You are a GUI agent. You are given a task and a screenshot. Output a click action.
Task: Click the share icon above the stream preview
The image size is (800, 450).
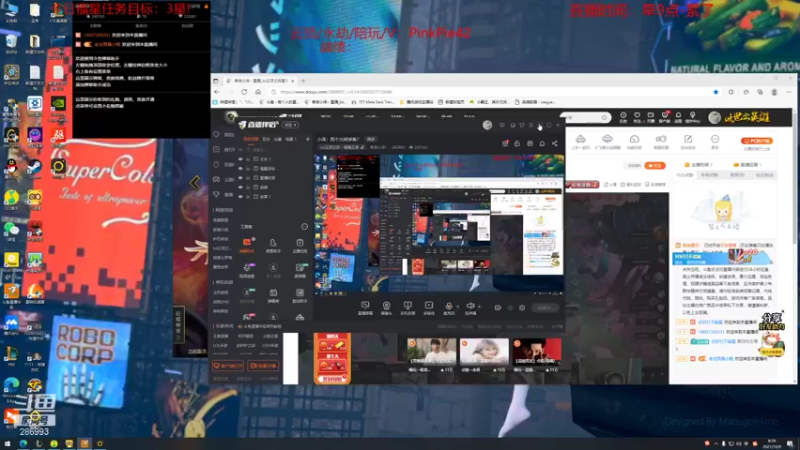point(555,143)
